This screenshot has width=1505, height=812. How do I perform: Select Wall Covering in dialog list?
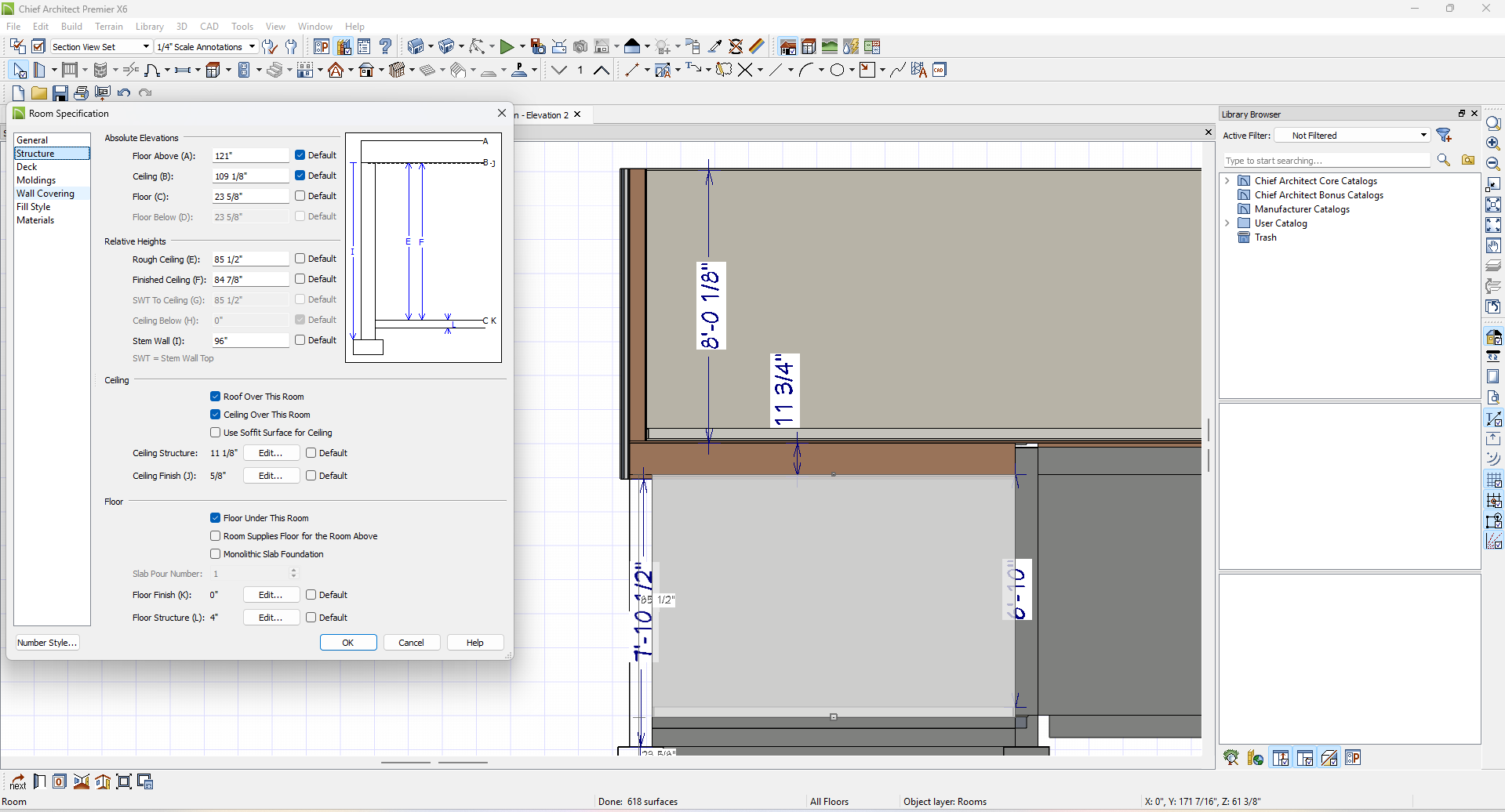click(x=45, y=194)
